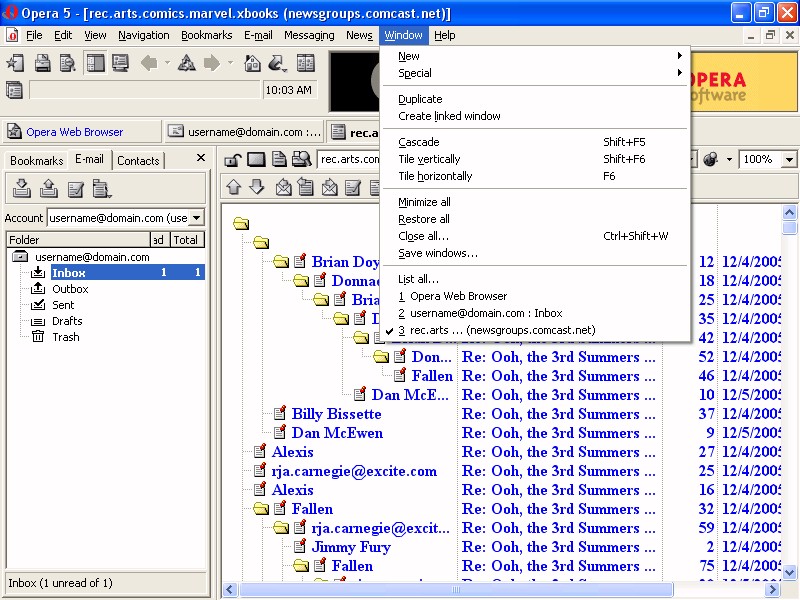Toggle the padlock icon in the news toolbar
The width and height of the screenshot is (800, 600).
pyautogui.click(x=232, y=160)
